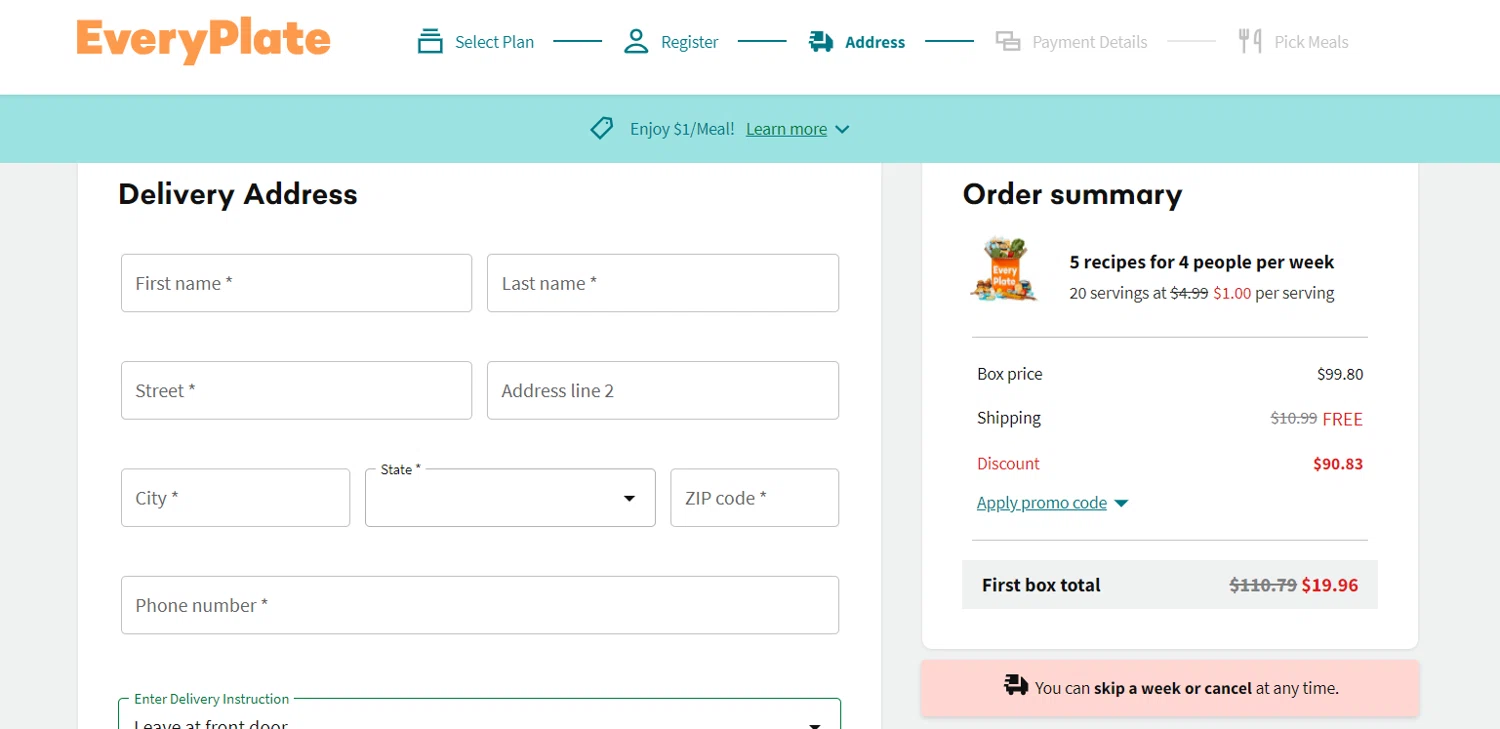Expand the banner chevron next to Learn more
1500x729 pixels.
point(842,129)
